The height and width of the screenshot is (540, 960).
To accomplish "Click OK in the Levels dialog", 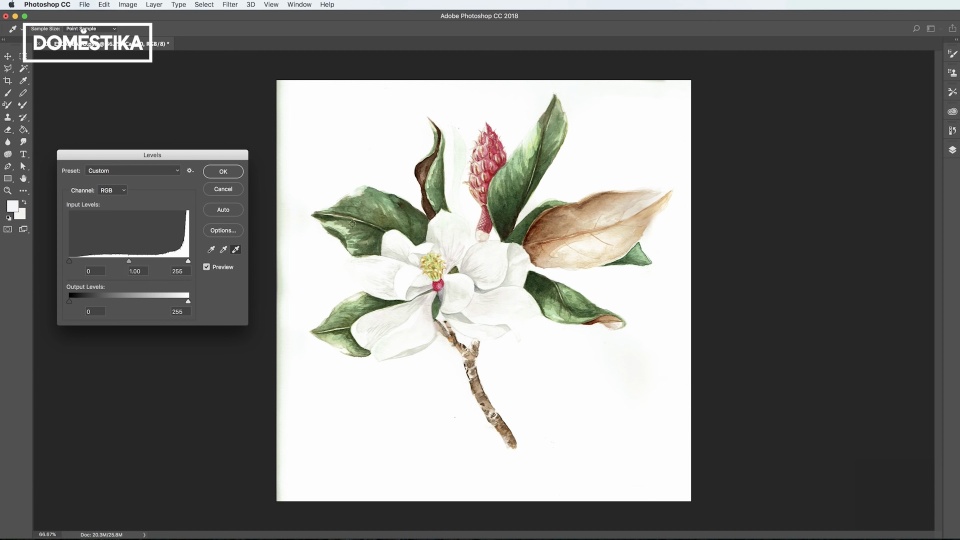I will (x=223, y=171).
